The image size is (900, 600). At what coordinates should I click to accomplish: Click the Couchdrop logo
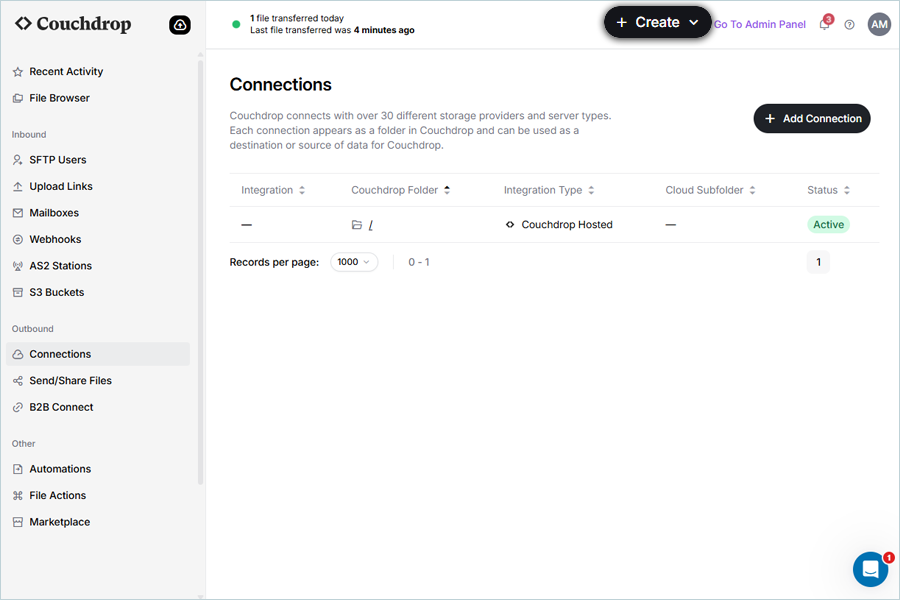point(73,24)
